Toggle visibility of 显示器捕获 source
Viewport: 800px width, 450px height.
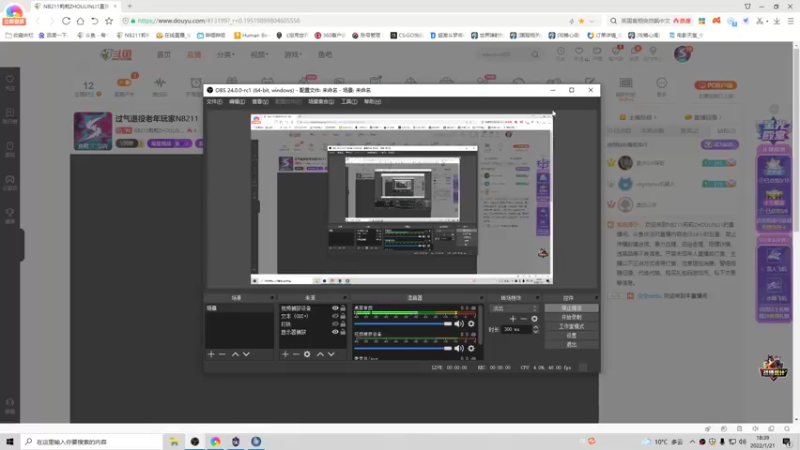(335, 332)
